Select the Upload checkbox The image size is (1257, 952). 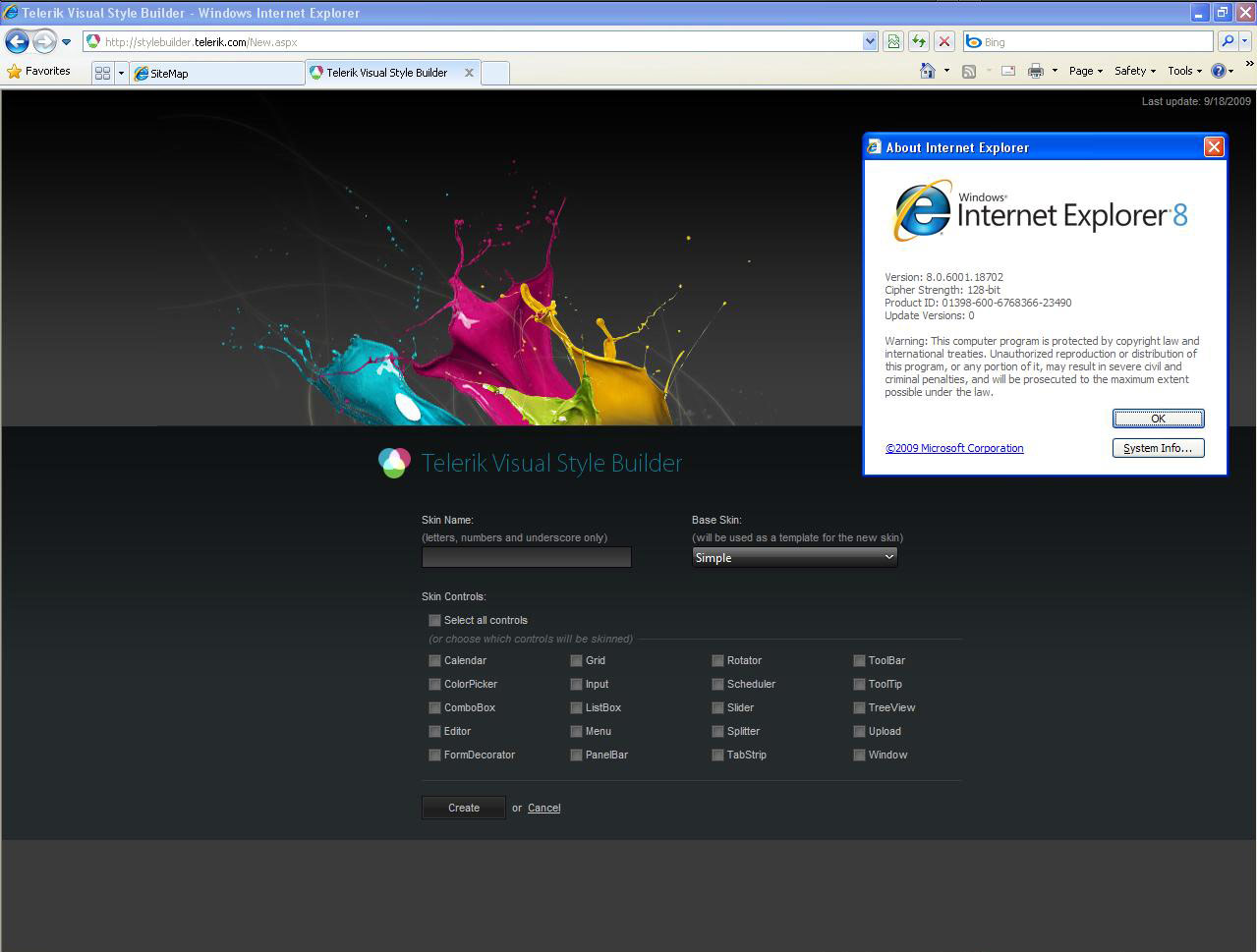pos(859,731)
